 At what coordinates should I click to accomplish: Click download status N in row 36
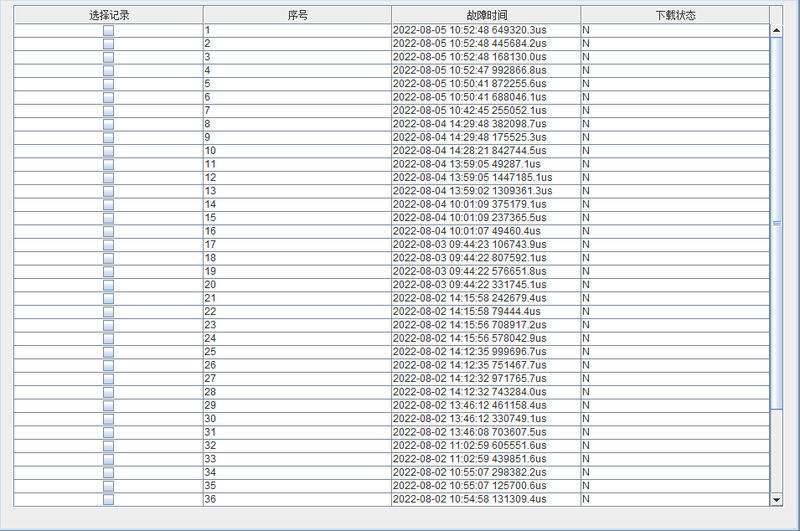(675, 499)
